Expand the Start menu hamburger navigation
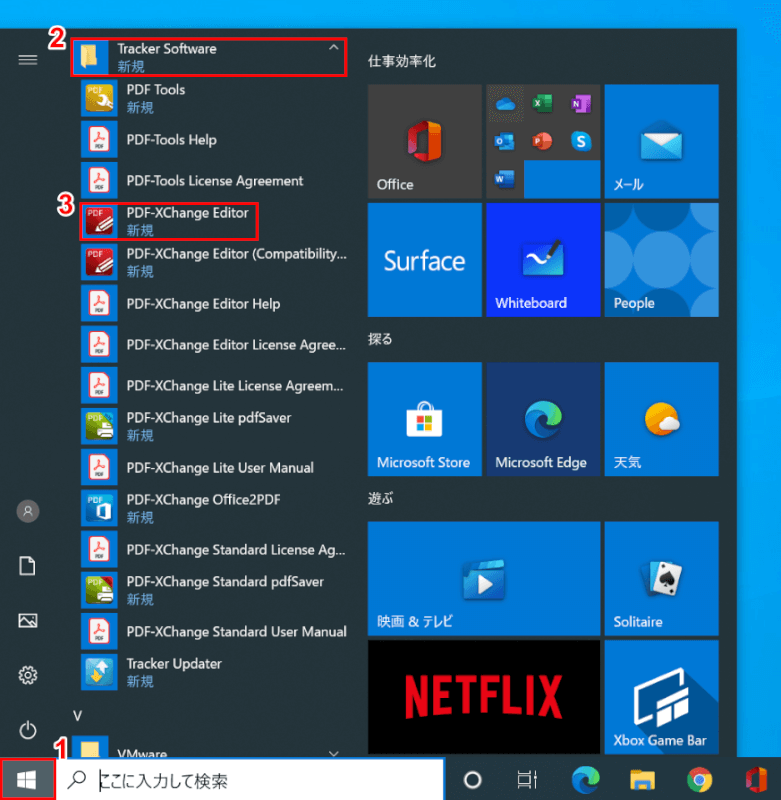 pyautogui.click(x=28, y=60)
